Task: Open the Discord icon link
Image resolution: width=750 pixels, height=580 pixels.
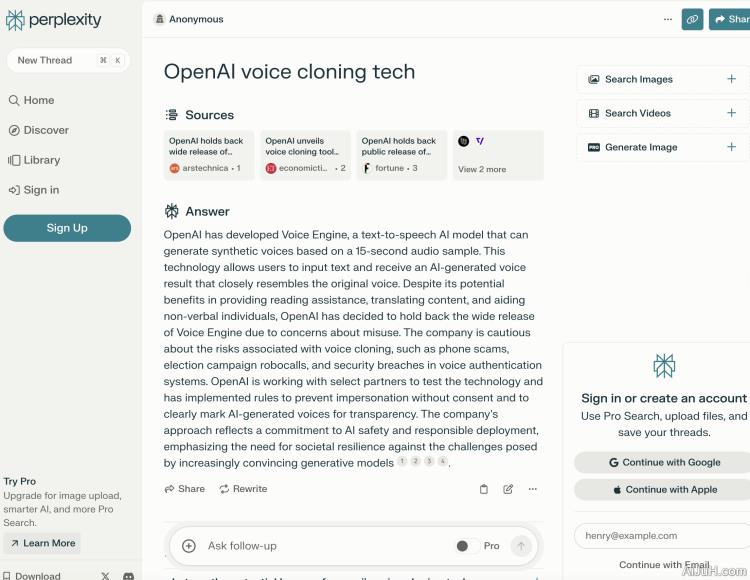Action: pos(128,575)
